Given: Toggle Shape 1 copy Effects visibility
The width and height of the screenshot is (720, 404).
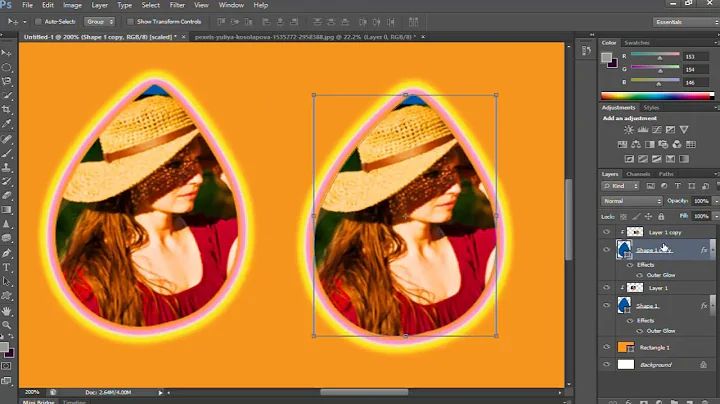Looking at the screenshot, I should [x=630, y=265].
